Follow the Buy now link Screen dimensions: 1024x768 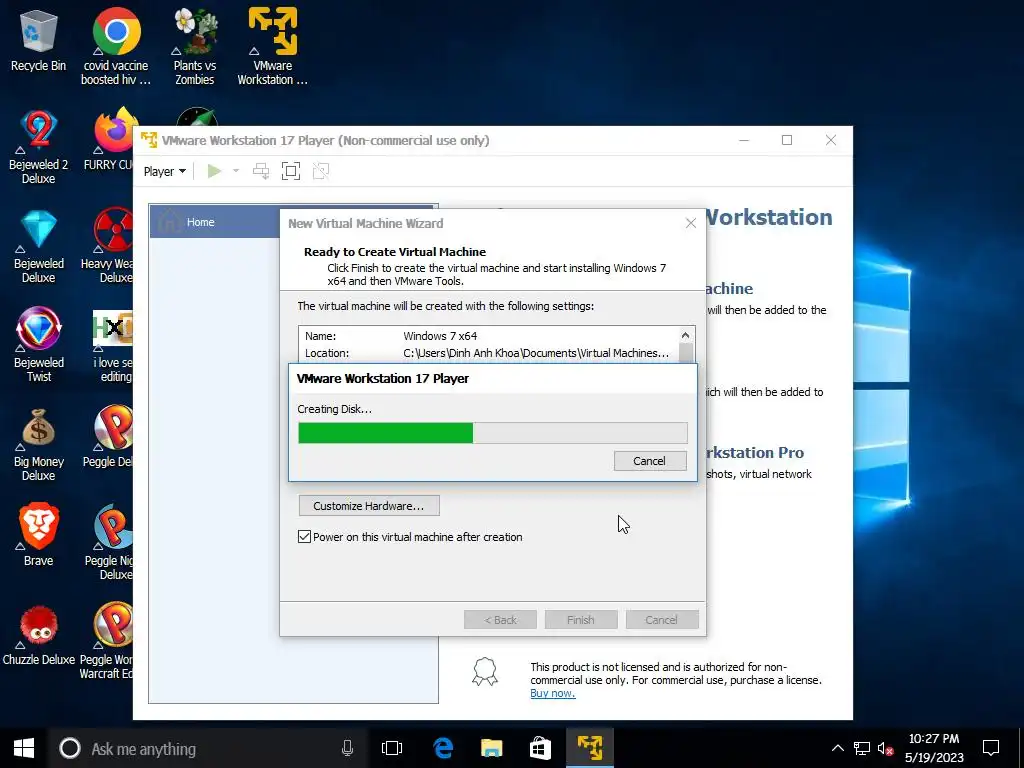(x=552, y=694)
